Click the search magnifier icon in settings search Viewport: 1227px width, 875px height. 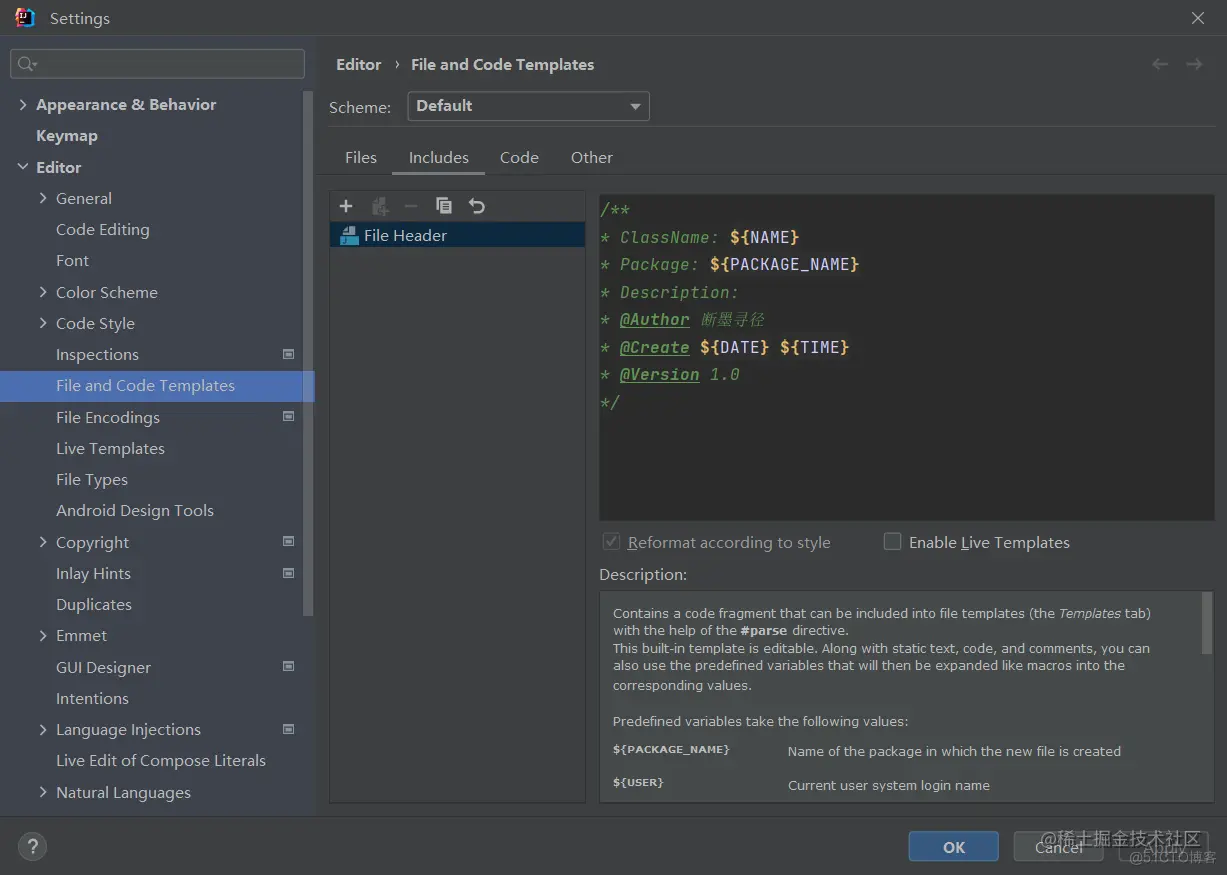27,64
